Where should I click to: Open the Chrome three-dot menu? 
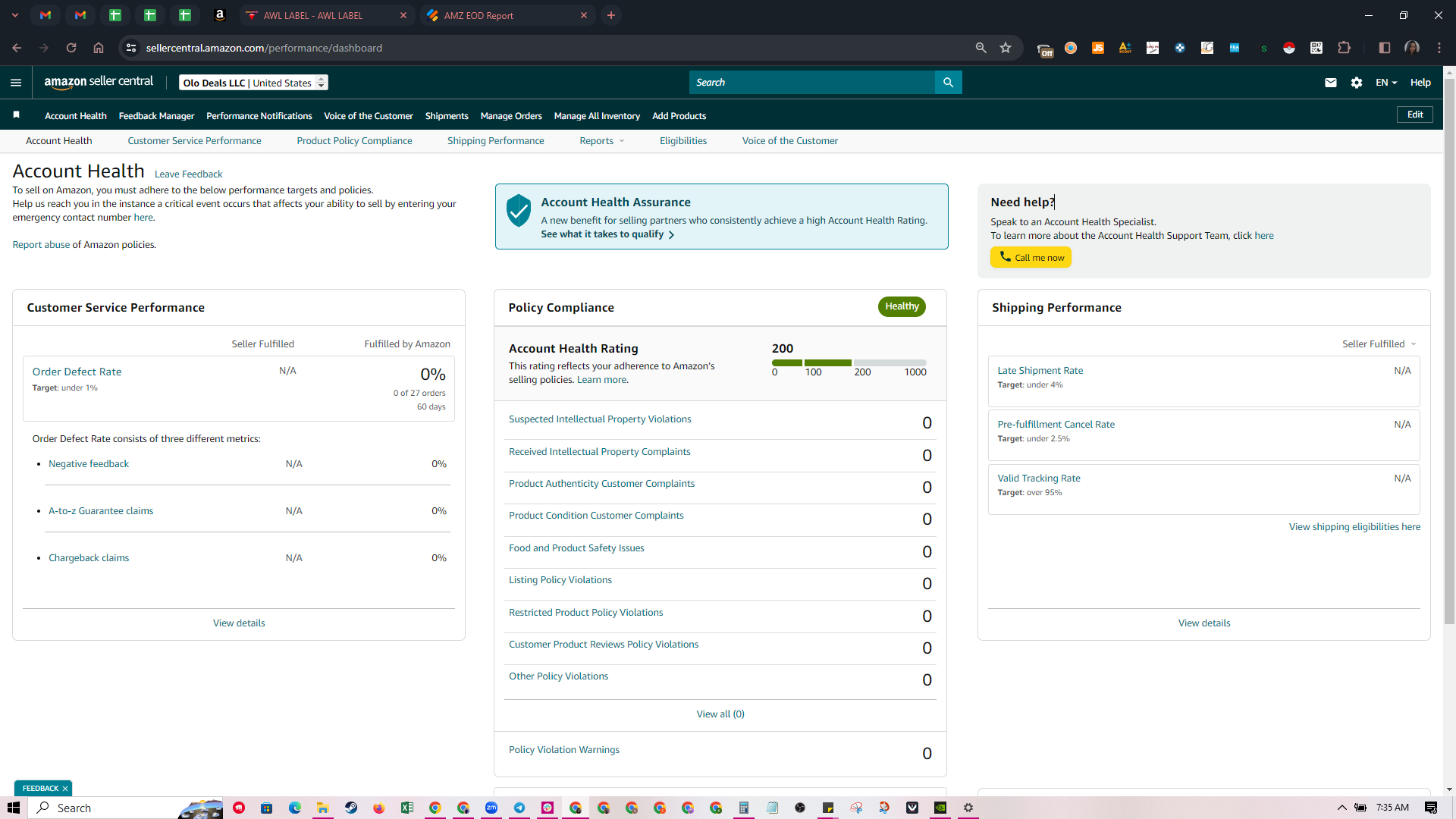click(x=1439, y=48)
